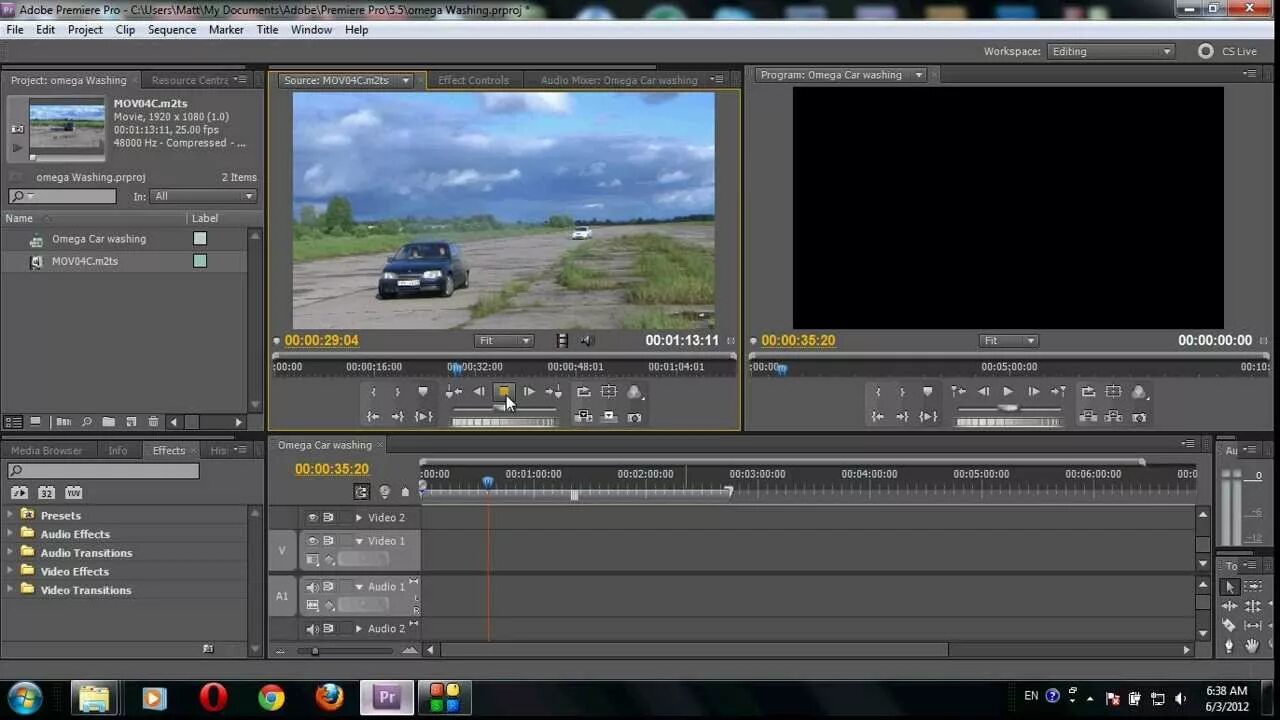Viewport: 1280px width, 720px height.
Task: Click the timeline timecode 00:00:35:20
Action: pos(332,469)
